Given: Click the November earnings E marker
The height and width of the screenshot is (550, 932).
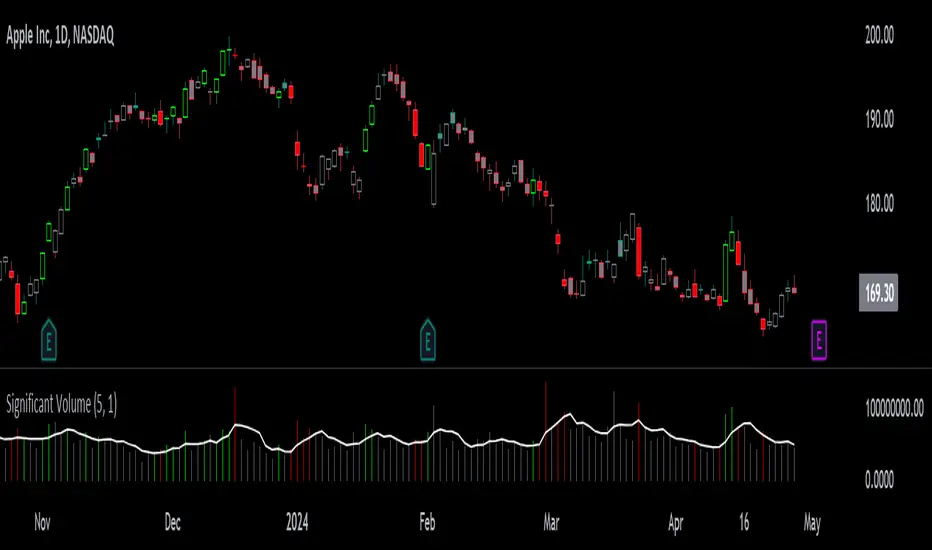Looking at the screenshot, I should [x=49, y=340].
